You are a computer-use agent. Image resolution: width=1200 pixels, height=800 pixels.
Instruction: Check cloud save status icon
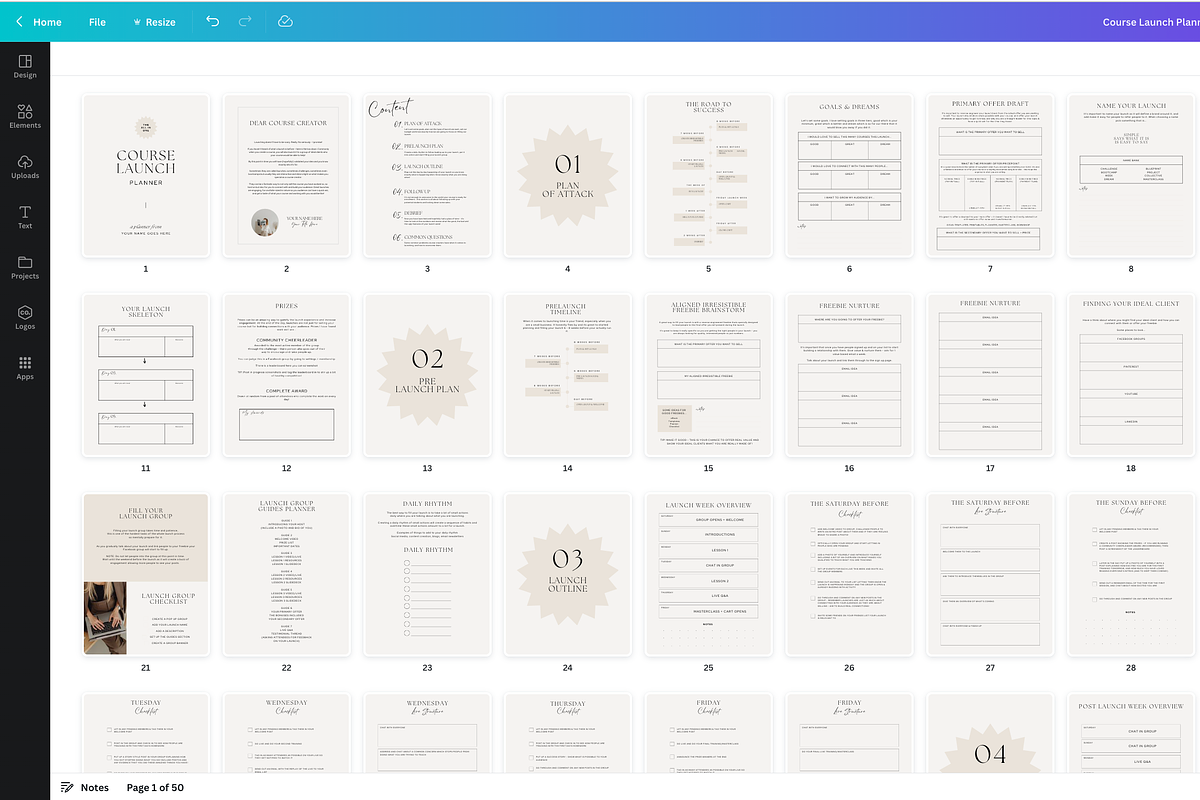285,21
